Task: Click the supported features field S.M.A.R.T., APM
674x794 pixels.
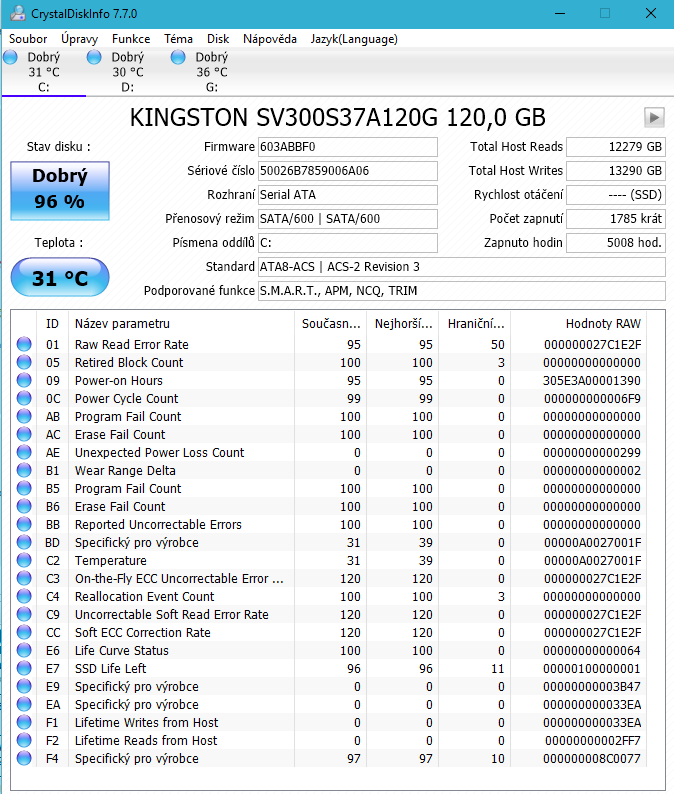Action: 462,291
